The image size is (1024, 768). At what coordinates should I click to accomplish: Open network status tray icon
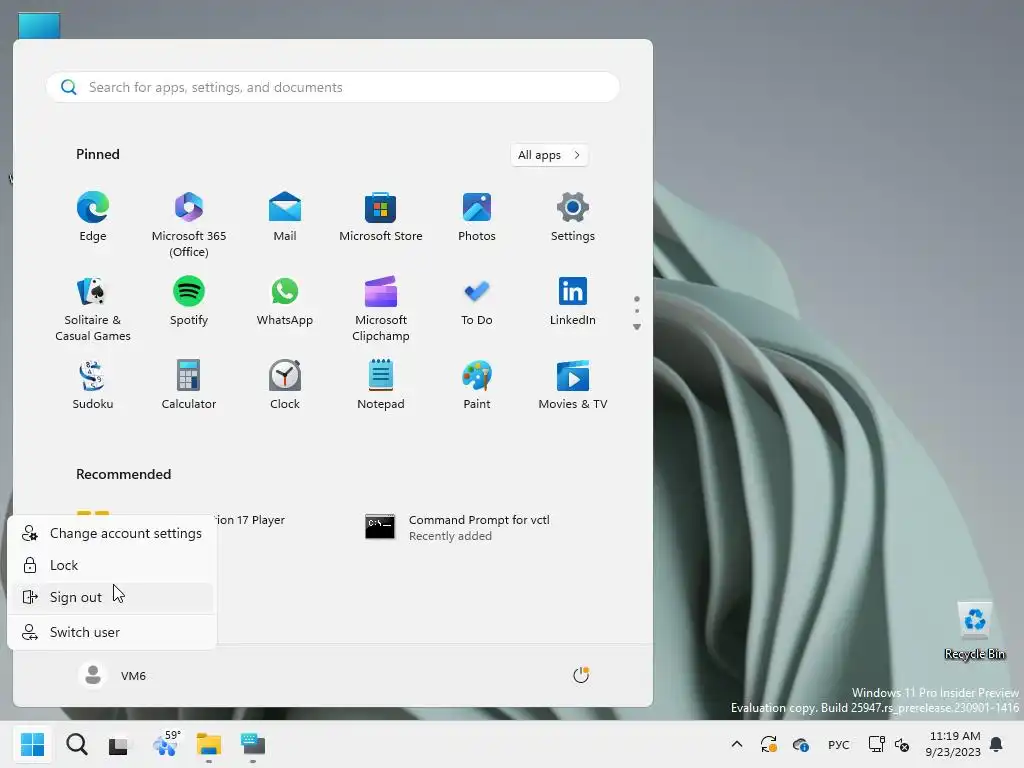[876, 744]
